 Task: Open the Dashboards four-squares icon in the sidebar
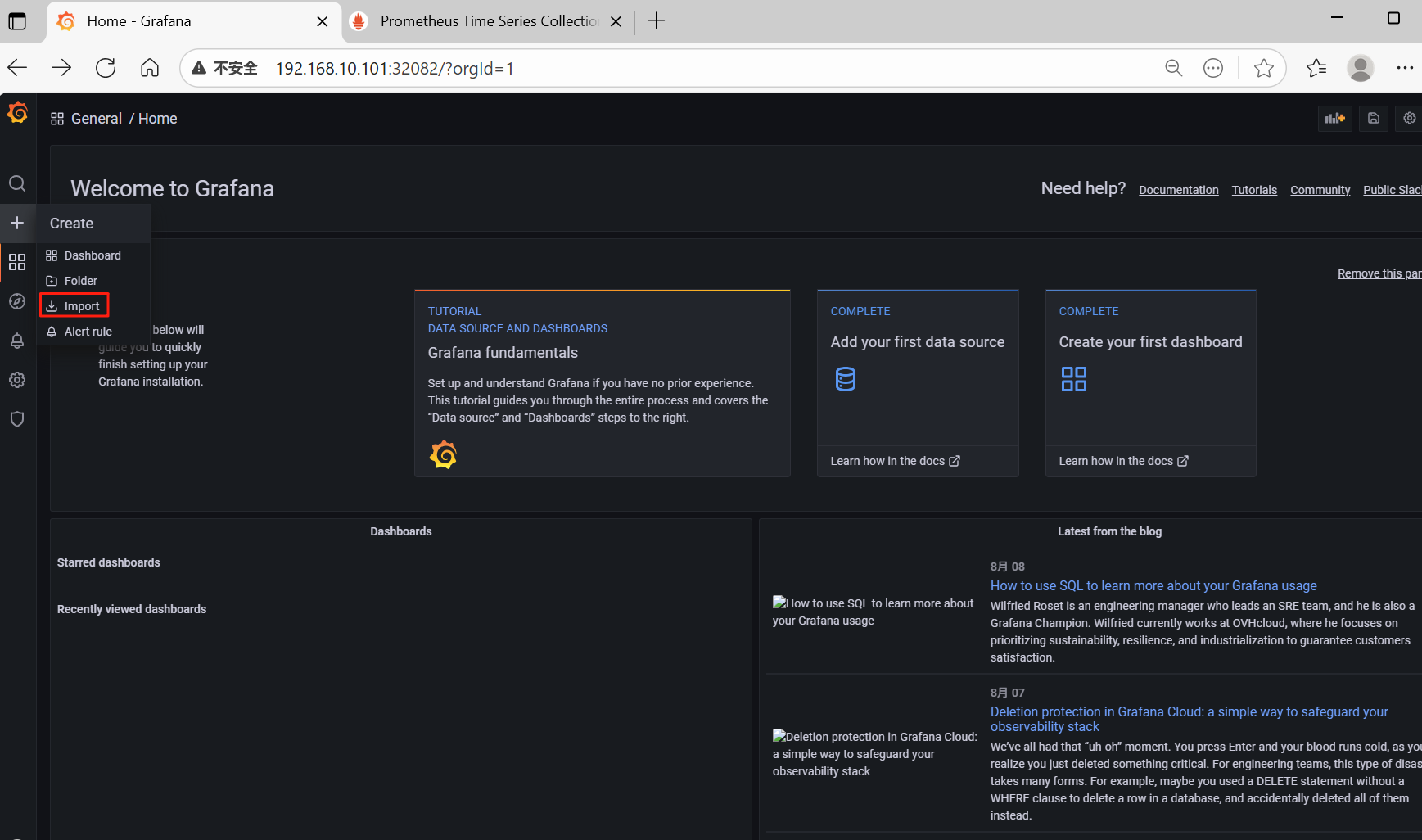[x=17, y=262]
